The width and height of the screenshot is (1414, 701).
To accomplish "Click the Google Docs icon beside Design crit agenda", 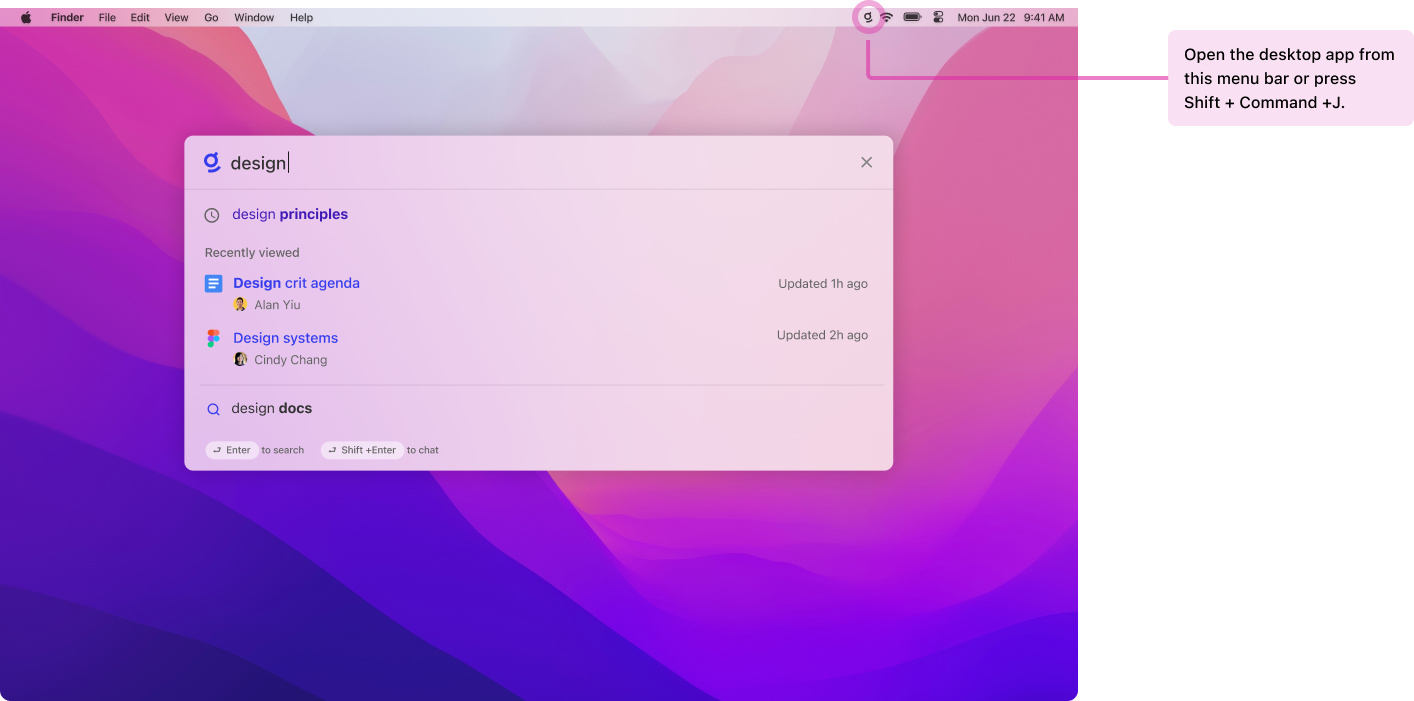I will pos(213,283).
